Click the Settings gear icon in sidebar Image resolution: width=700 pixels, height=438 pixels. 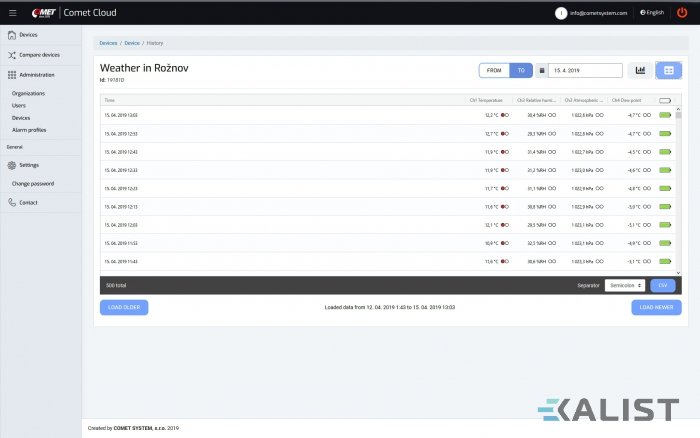11,164
